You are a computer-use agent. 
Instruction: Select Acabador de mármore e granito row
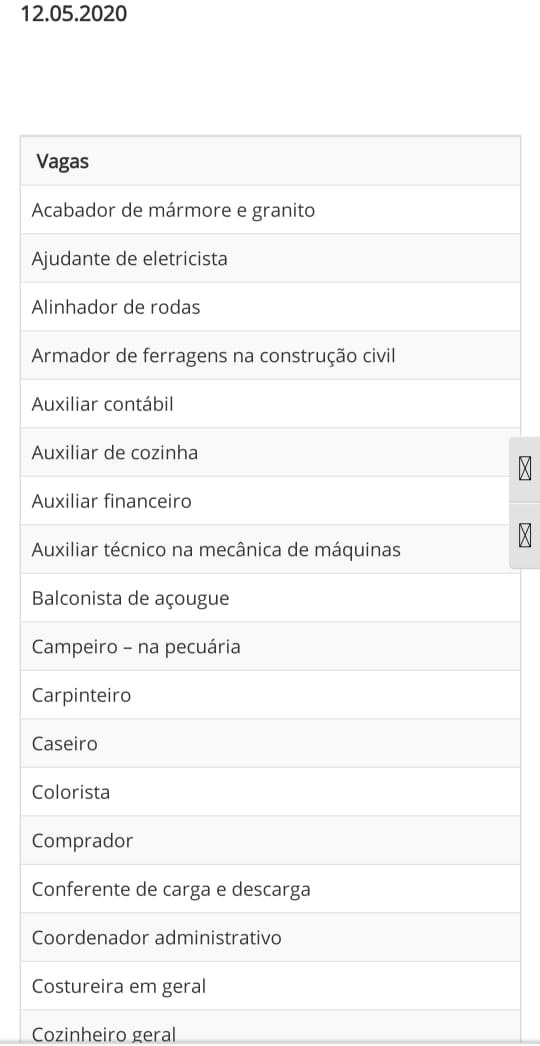coord(270,210)
